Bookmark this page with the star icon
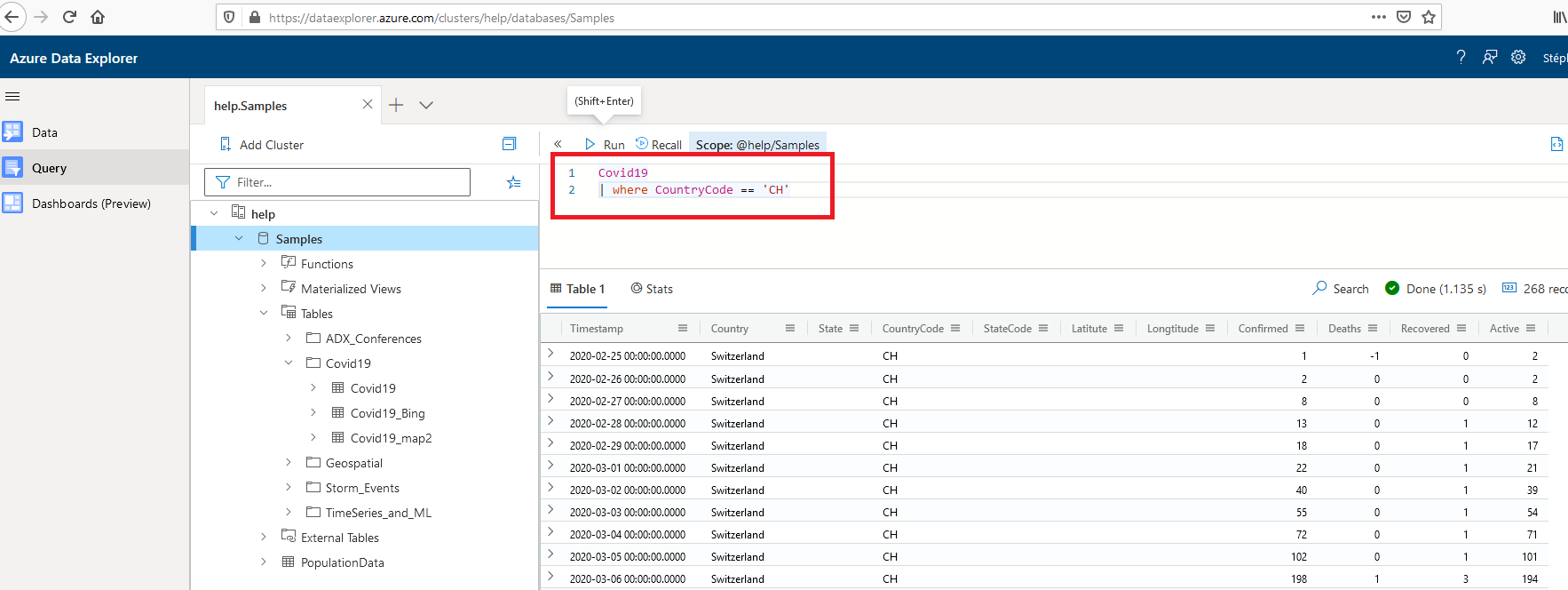The width and height of the screenshot is (1568, 590). tap(1429, 17)
